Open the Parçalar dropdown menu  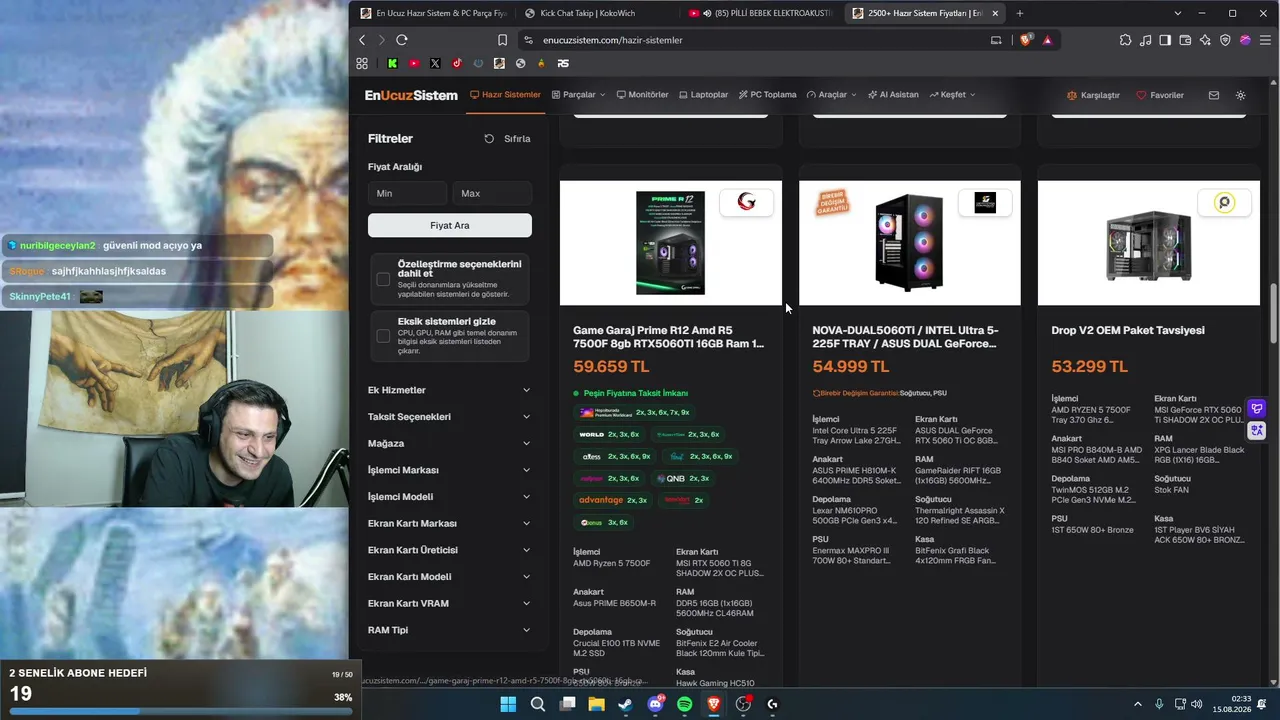pyautogui.click(x=578, y=95)
